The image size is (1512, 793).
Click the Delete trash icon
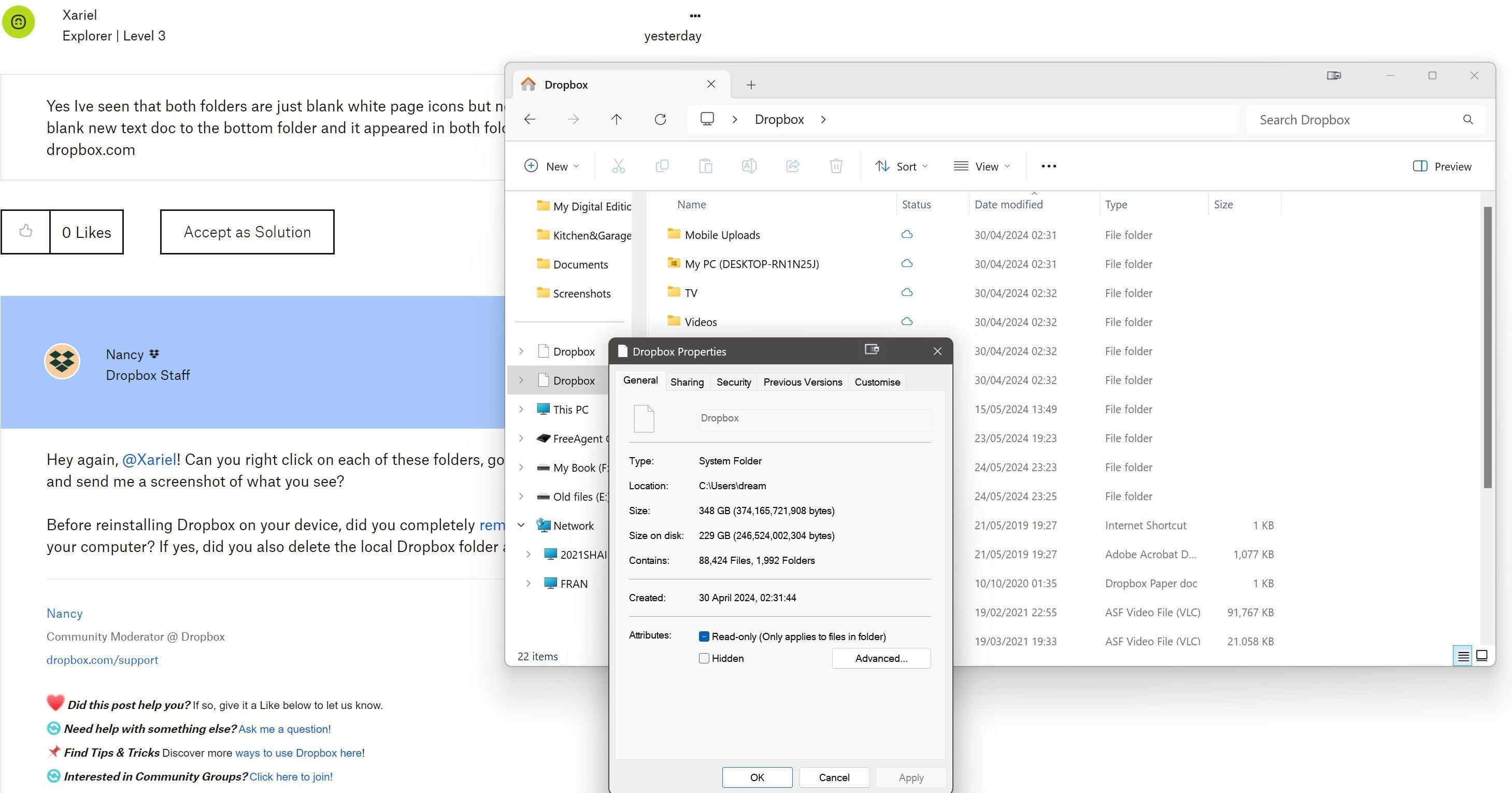click(836, 166)
